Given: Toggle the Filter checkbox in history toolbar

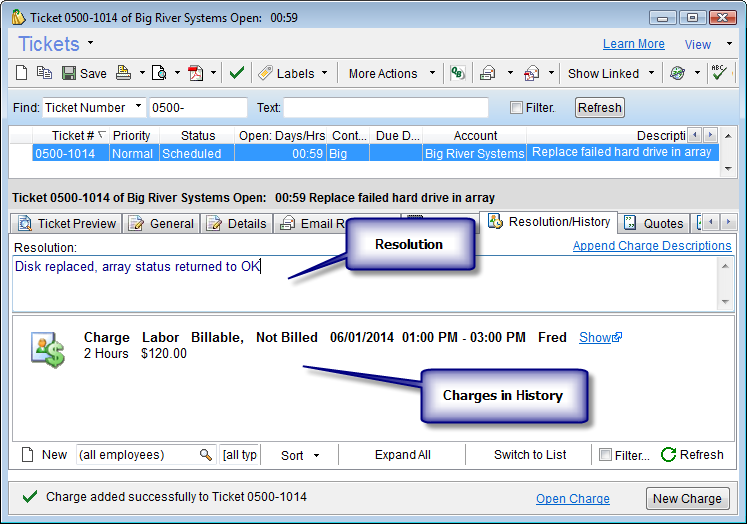Looking at the screenshot, I should [605, 455].
